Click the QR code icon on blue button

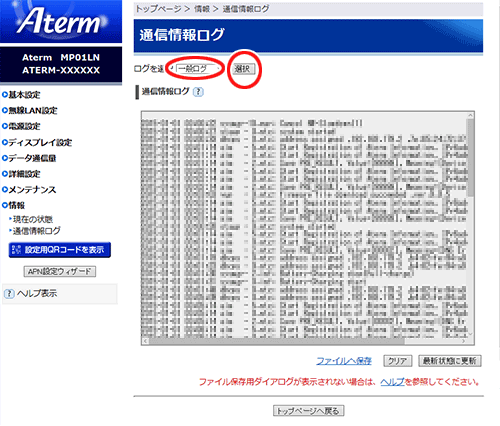(x=16, y=250)
